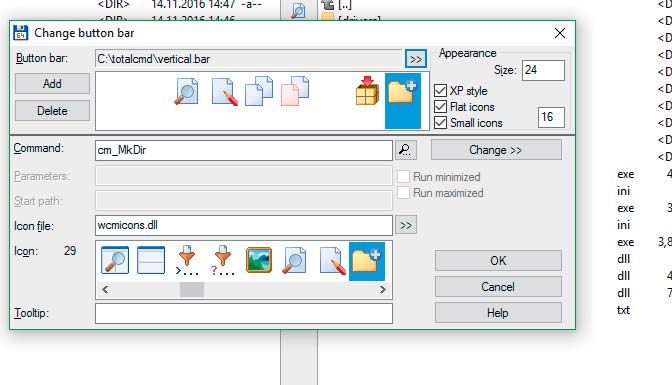Viewport: 672px width, 385px height.
Task: Uncheck the XP style checkbox
Action: (x=441, y=90)
